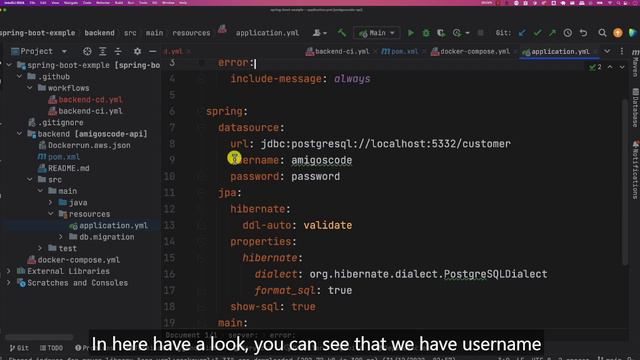Show Git history clock icon

point(568,33)
